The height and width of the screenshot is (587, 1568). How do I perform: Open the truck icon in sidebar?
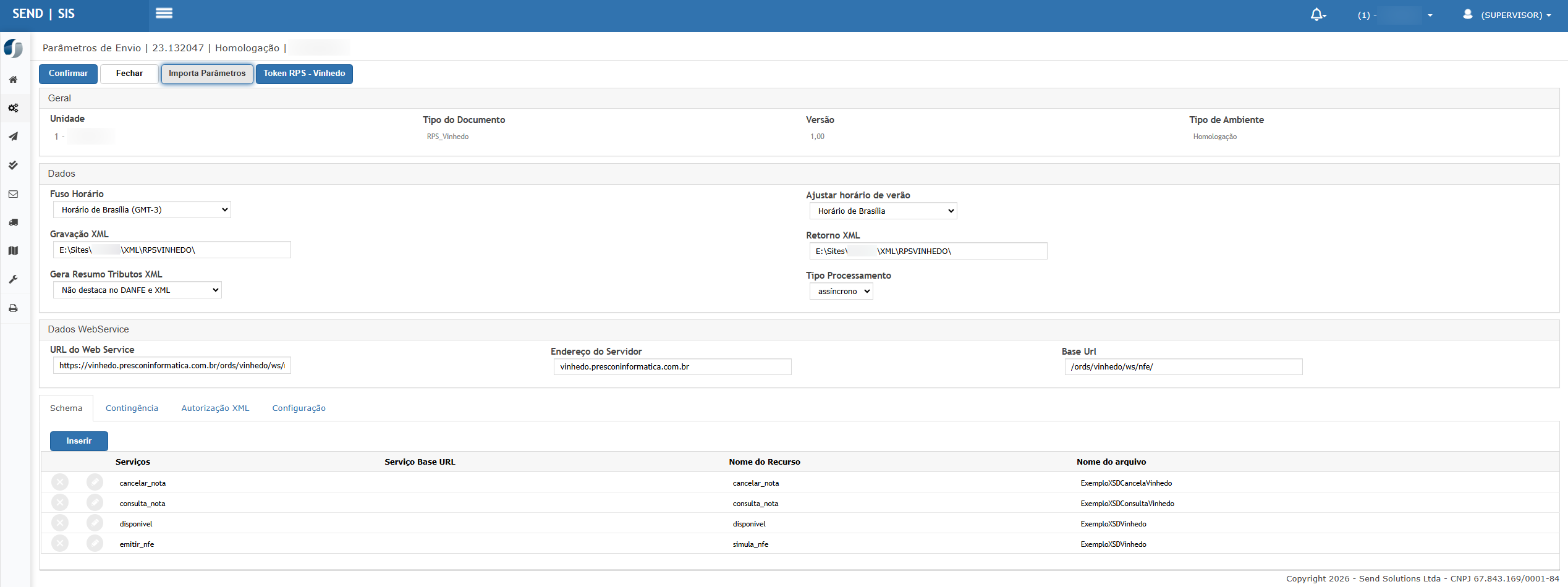[13, 222]
